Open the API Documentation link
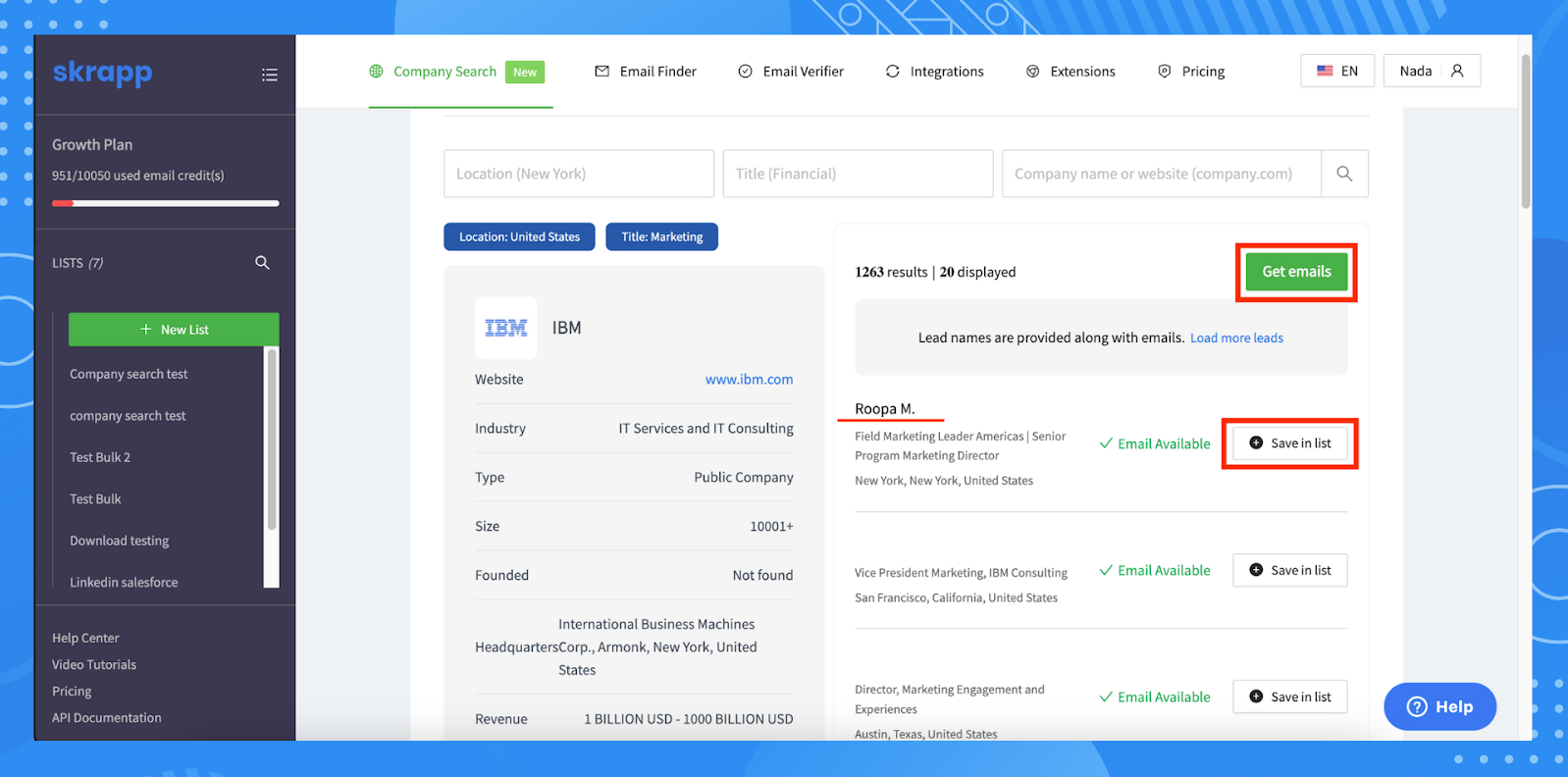Viewport: 1568px width, 777px height. [107, 718]
